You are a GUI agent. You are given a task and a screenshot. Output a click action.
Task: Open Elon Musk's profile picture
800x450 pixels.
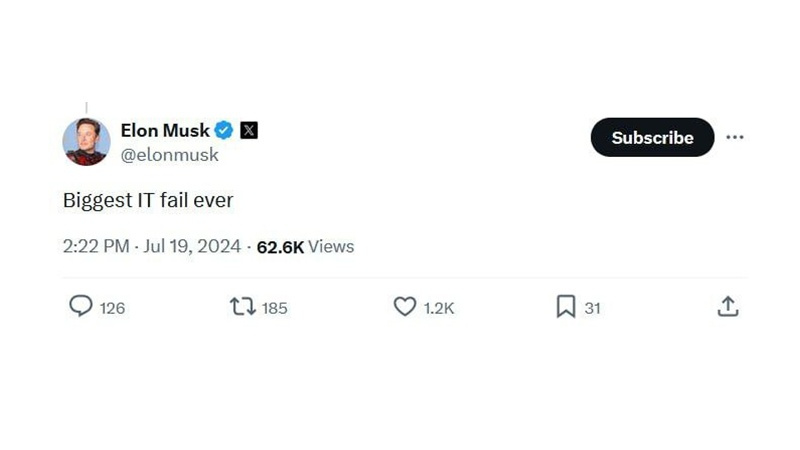(86, 141)
